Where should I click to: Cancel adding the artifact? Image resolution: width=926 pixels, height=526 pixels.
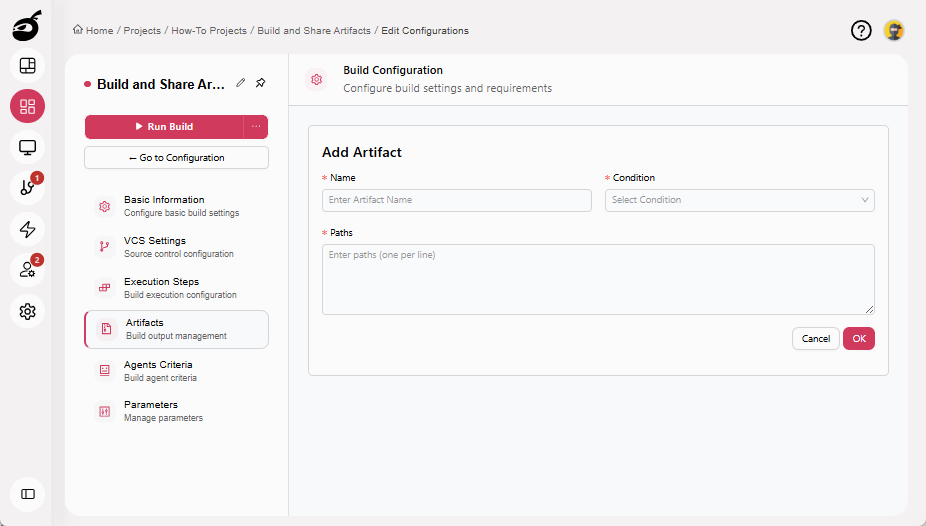click(816, 338)
